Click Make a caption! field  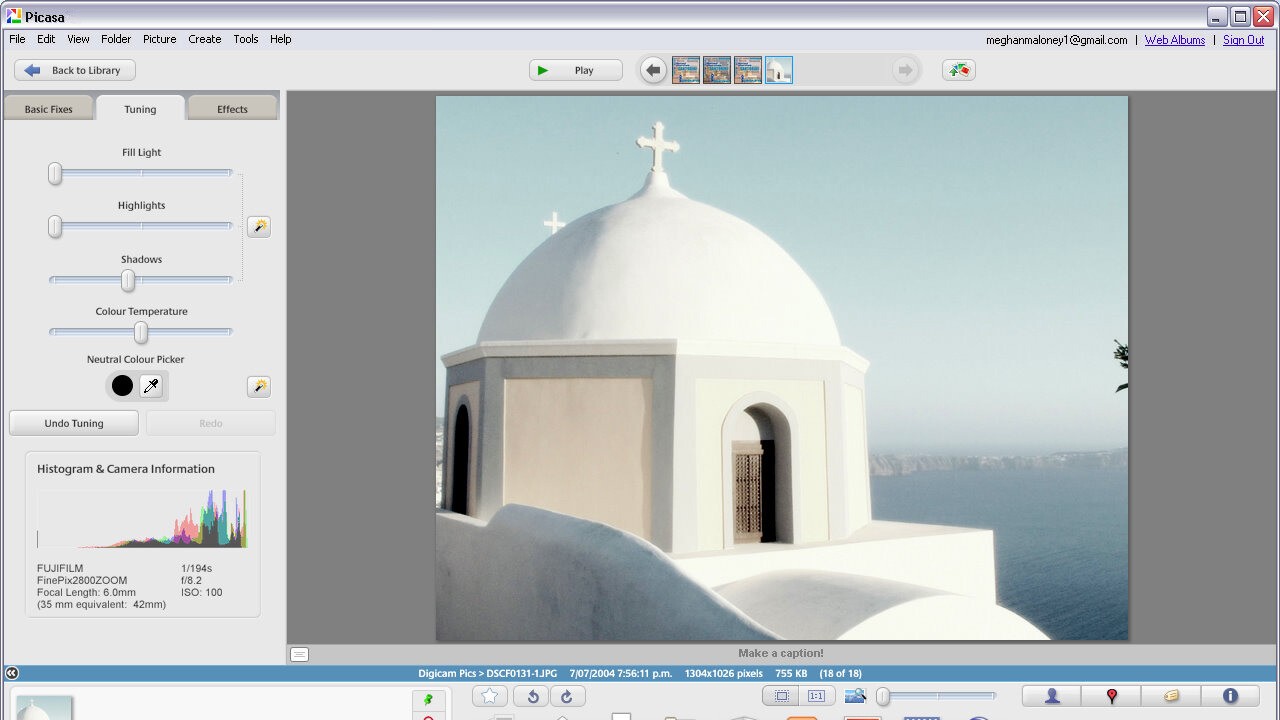[781, 654]
